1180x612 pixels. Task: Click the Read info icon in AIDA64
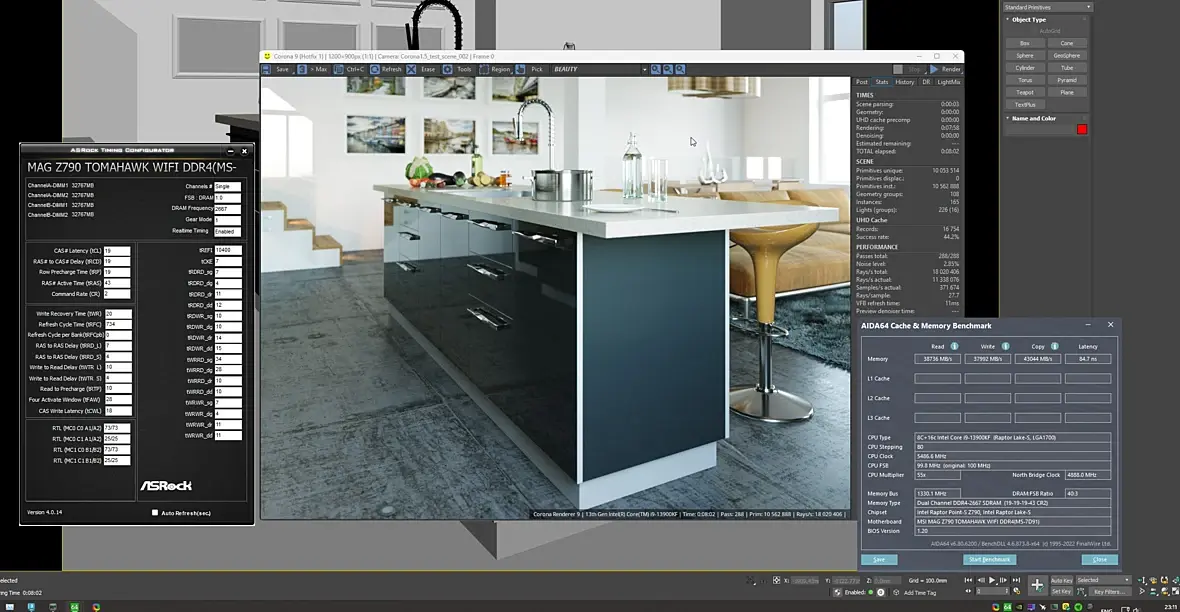coord(954,346)
